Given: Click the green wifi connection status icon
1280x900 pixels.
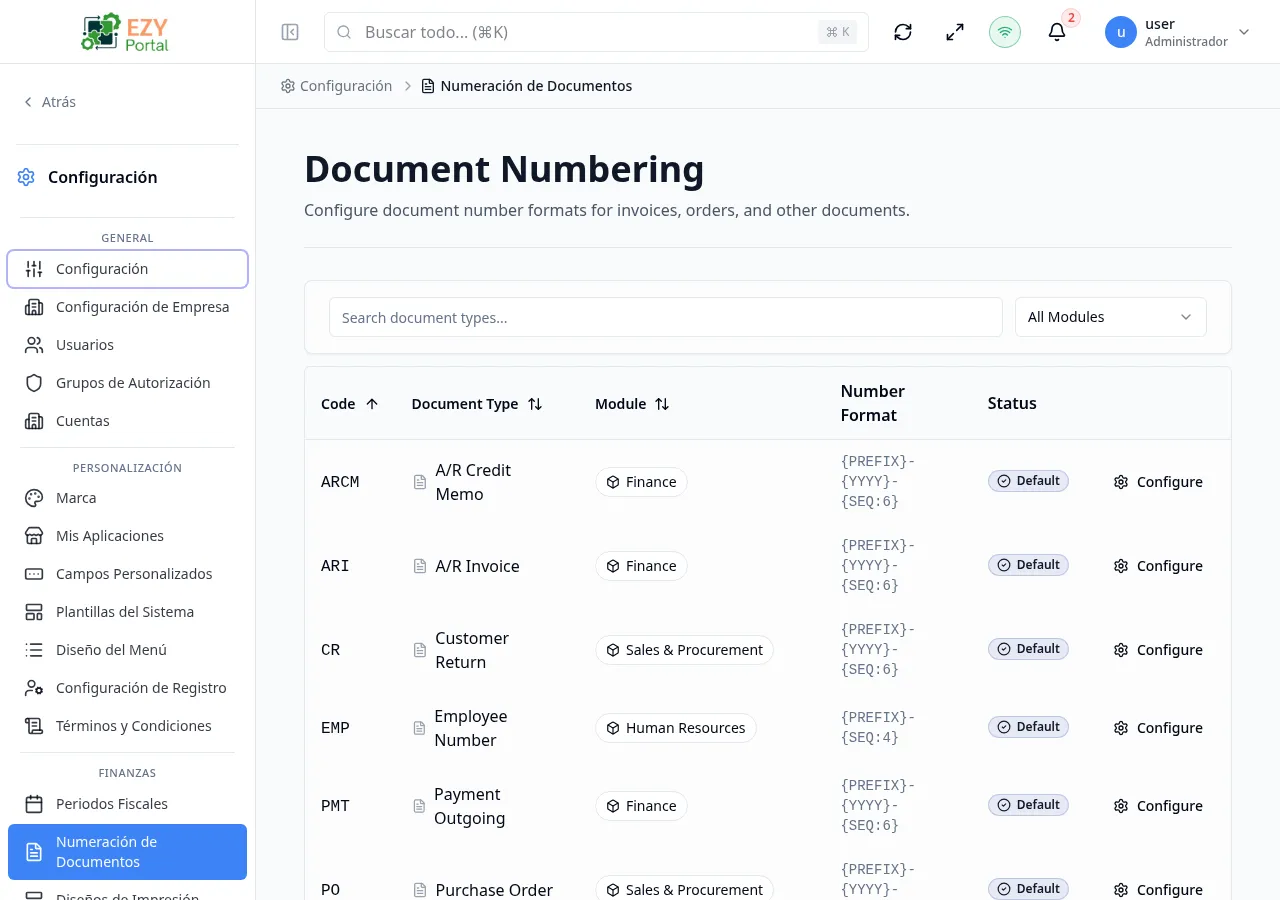Looking at the screenshot, I should (x=1005, y=32).
